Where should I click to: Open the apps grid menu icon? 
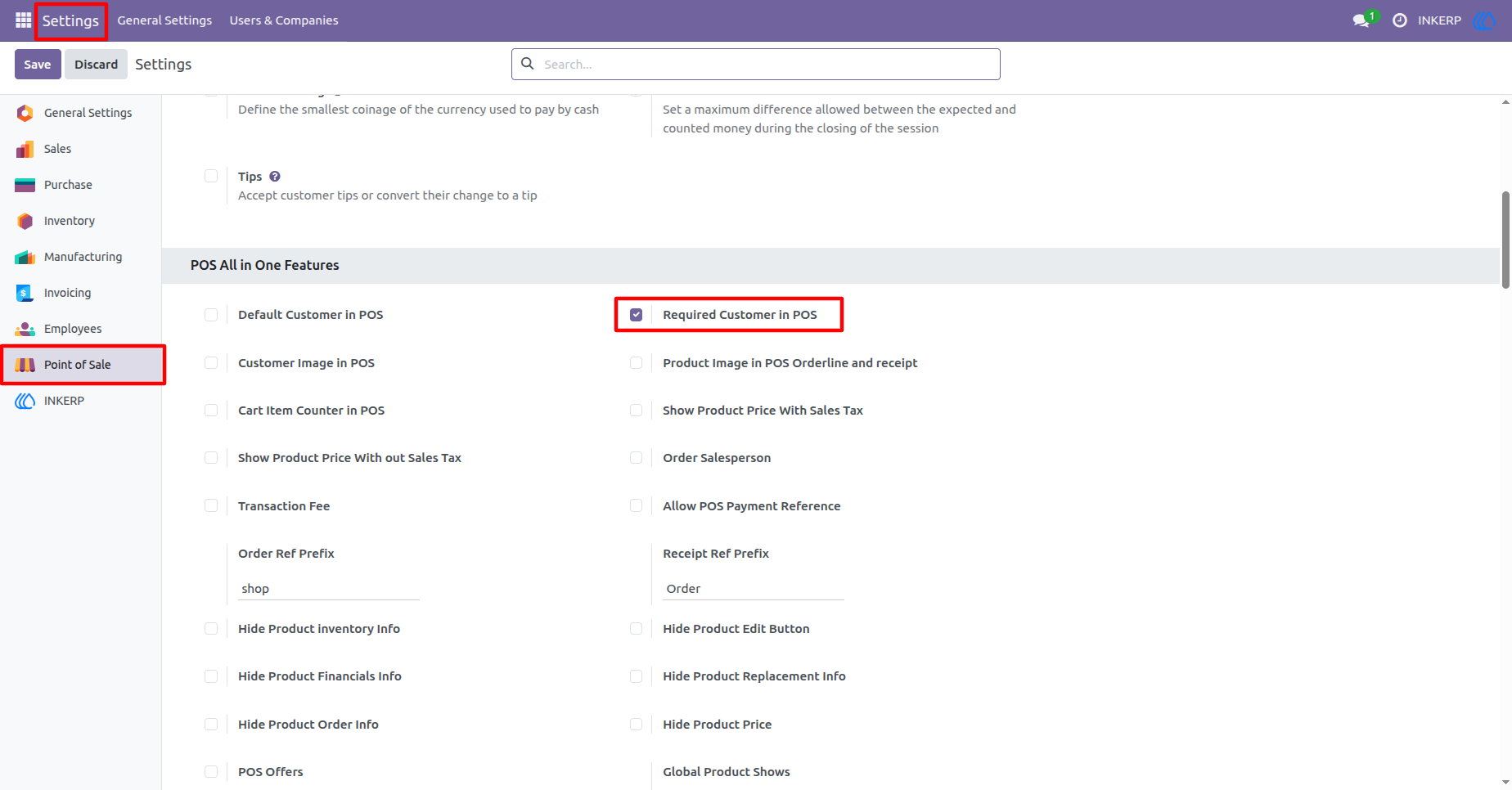coord(23,20)
